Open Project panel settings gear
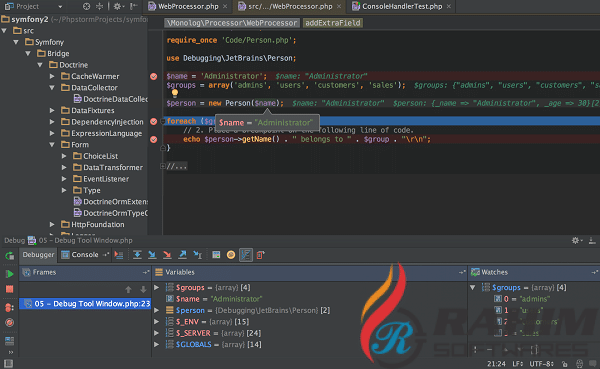 (x=118, y=6)
